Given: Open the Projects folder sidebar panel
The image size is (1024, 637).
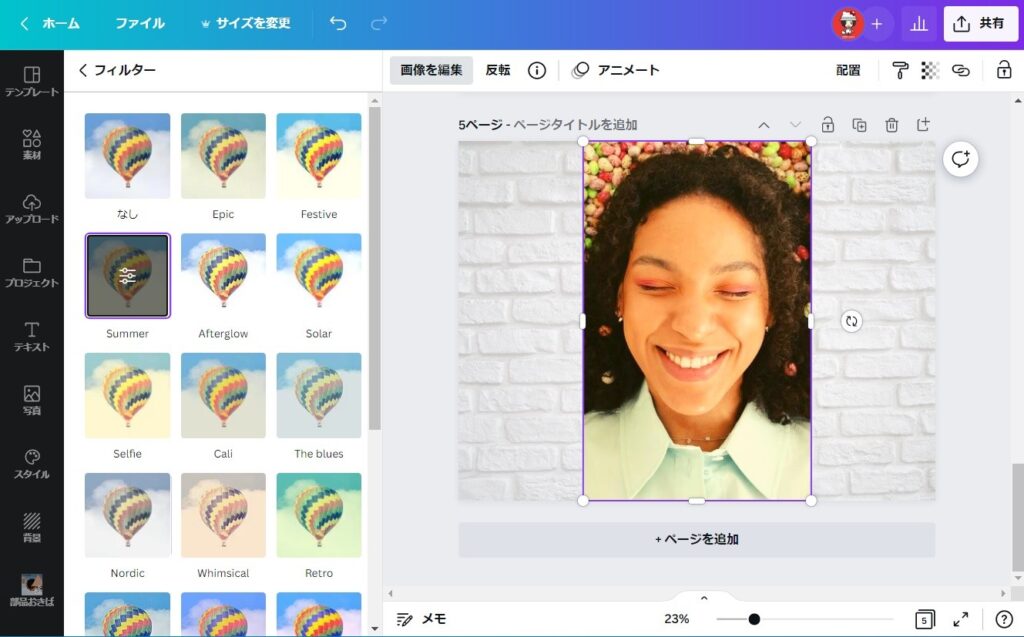Looking at the screenshot, I should (31, 272).
